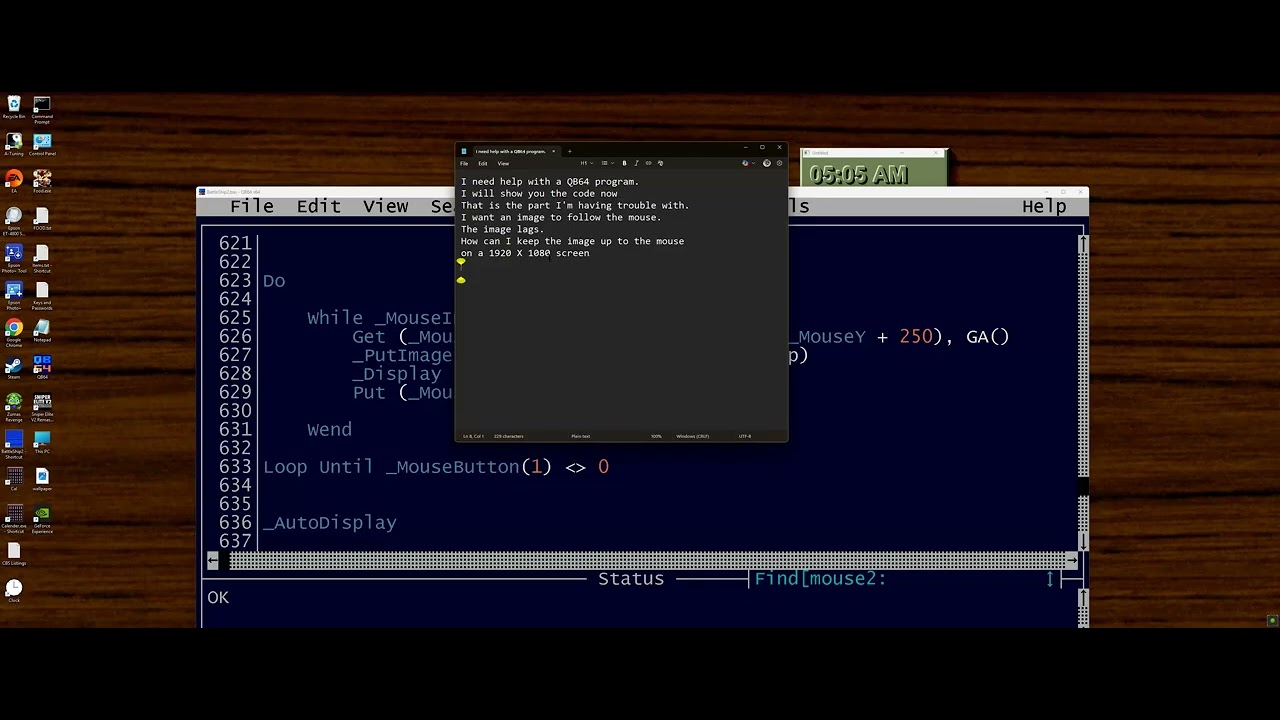
Task: Open the A-Tuning desktop icon
Action: (14, 145)
